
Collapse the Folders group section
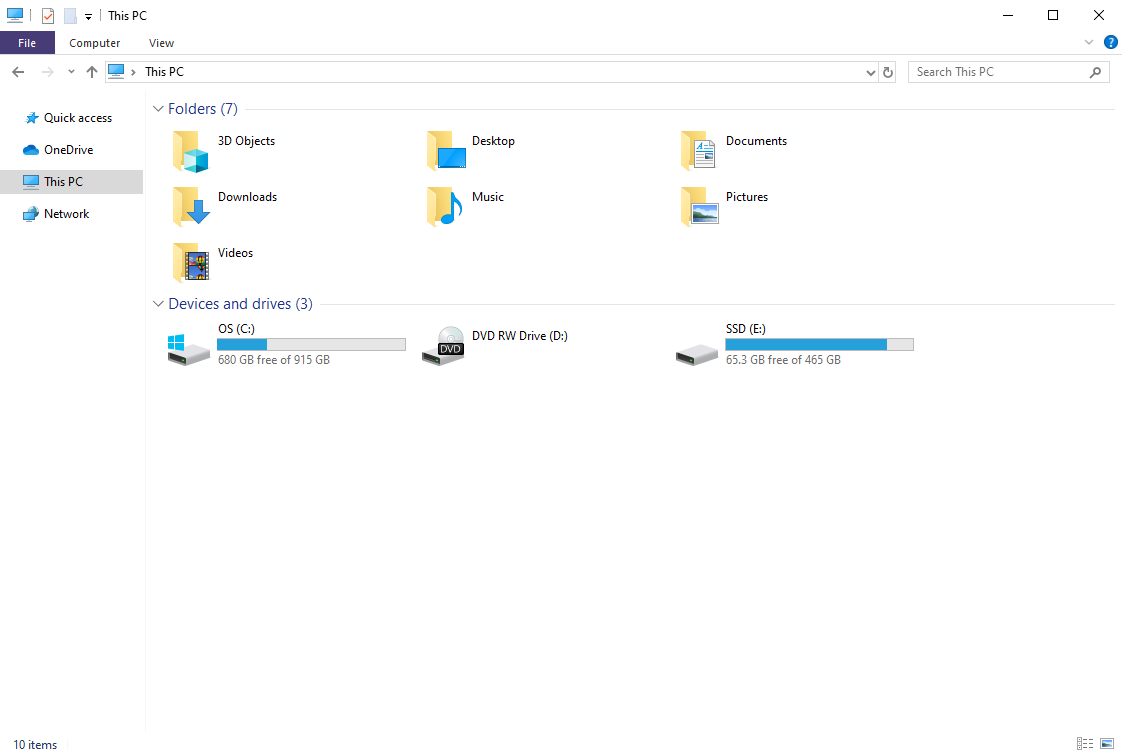click(158, 109)
